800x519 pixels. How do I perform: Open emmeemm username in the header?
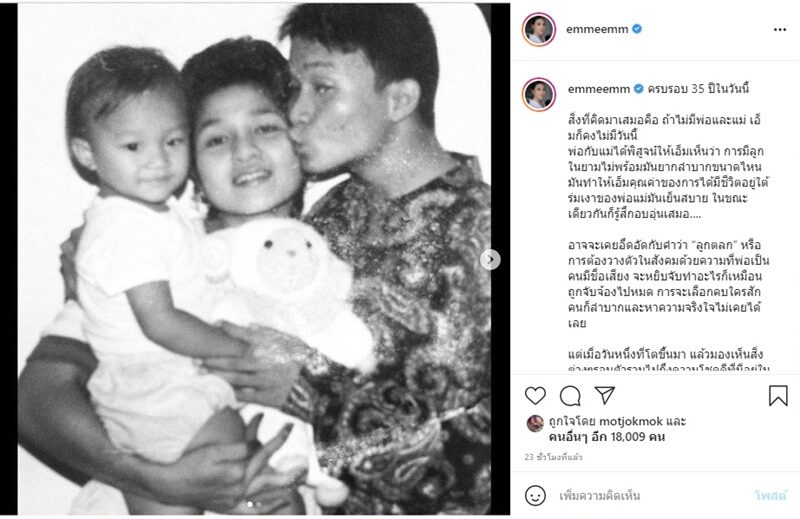[597, 29]
